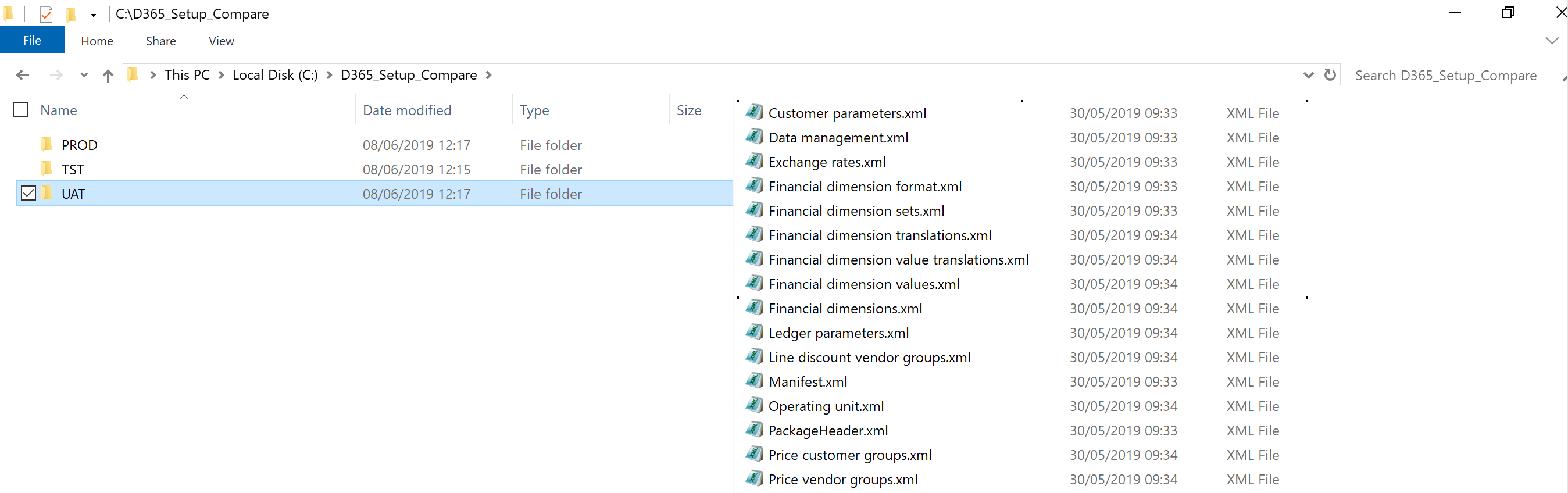
Task: Toggle the select-all checkbox beside Name
Action: 21,109
